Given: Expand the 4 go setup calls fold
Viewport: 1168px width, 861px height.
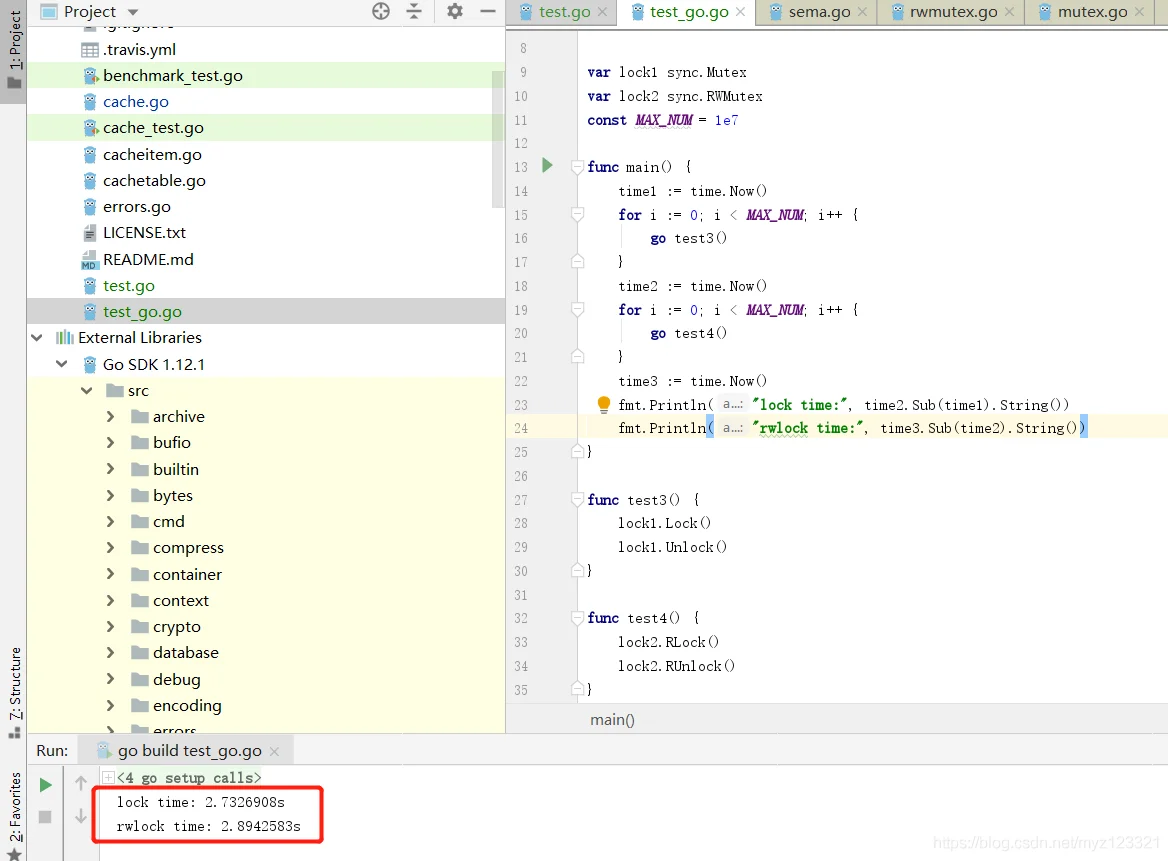Looking at the screenshot, I should 109,778.
